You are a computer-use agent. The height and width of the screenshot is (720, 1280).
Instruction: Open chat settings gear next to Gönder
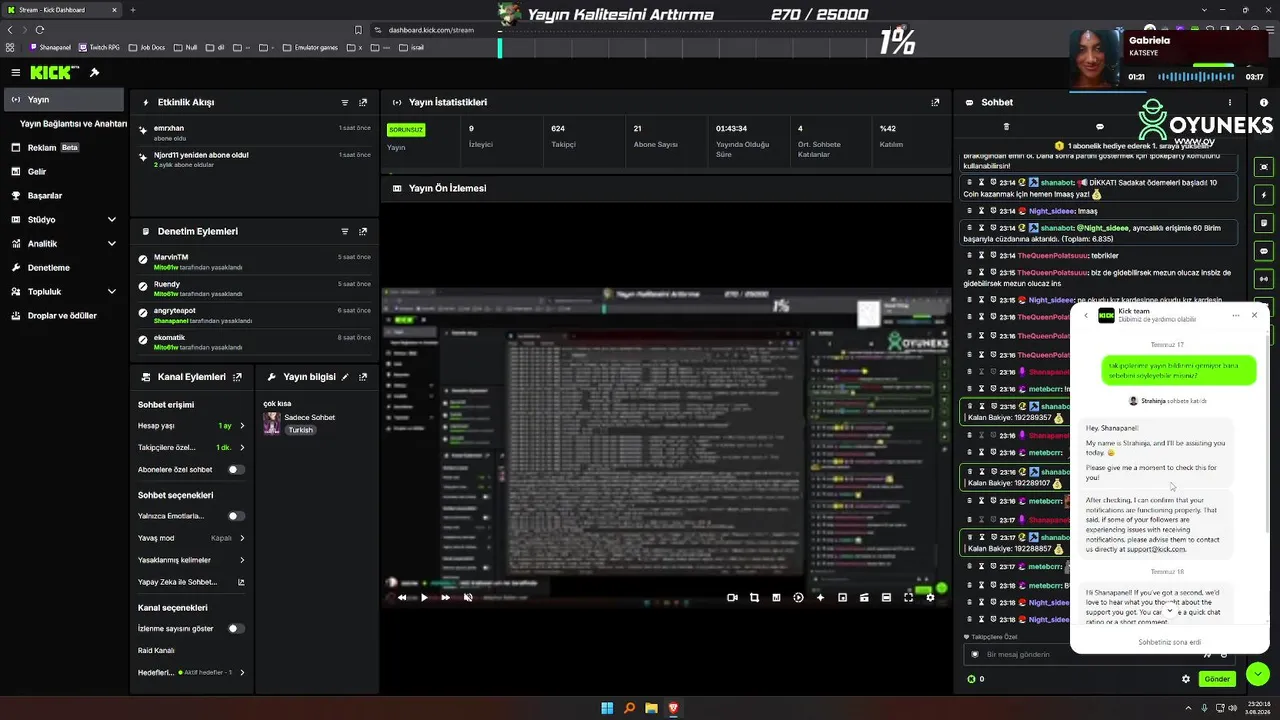point(1186,679)
